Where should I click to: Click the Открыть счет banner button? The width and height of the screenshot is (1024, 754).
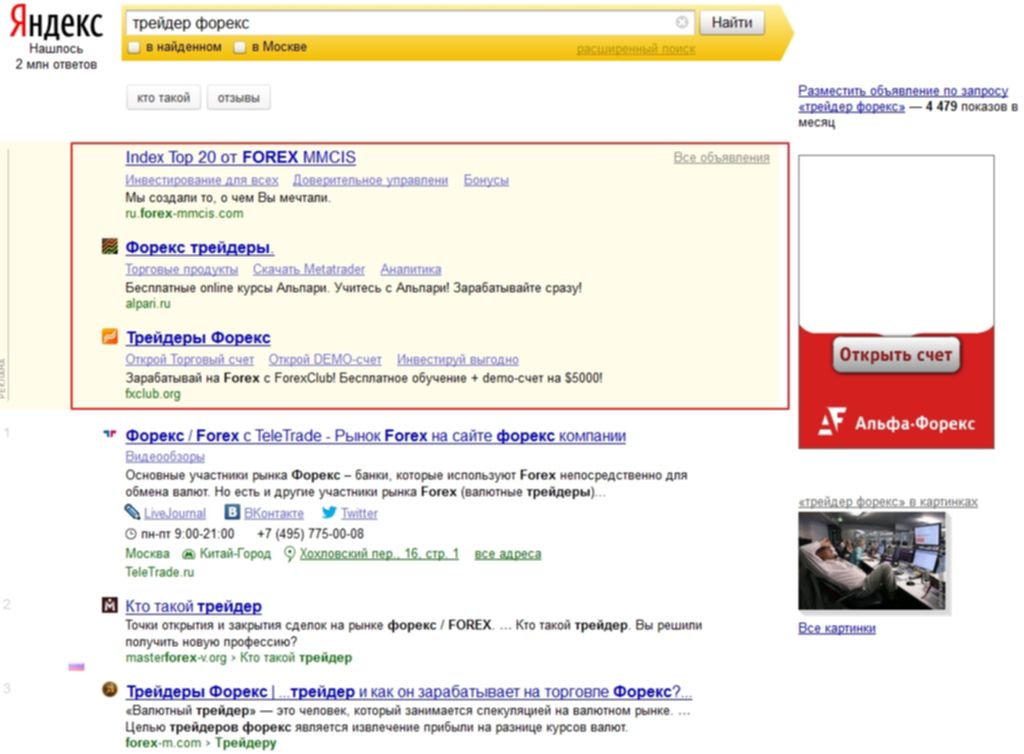click(x=896, y=355)
